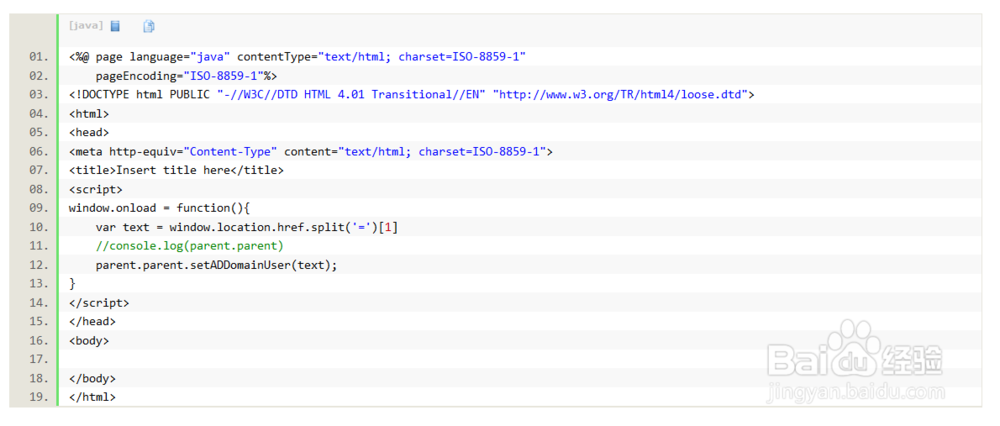Click the closing </head> tag line
Viewport: 1000px width, 426px height.
click(92, 321)
